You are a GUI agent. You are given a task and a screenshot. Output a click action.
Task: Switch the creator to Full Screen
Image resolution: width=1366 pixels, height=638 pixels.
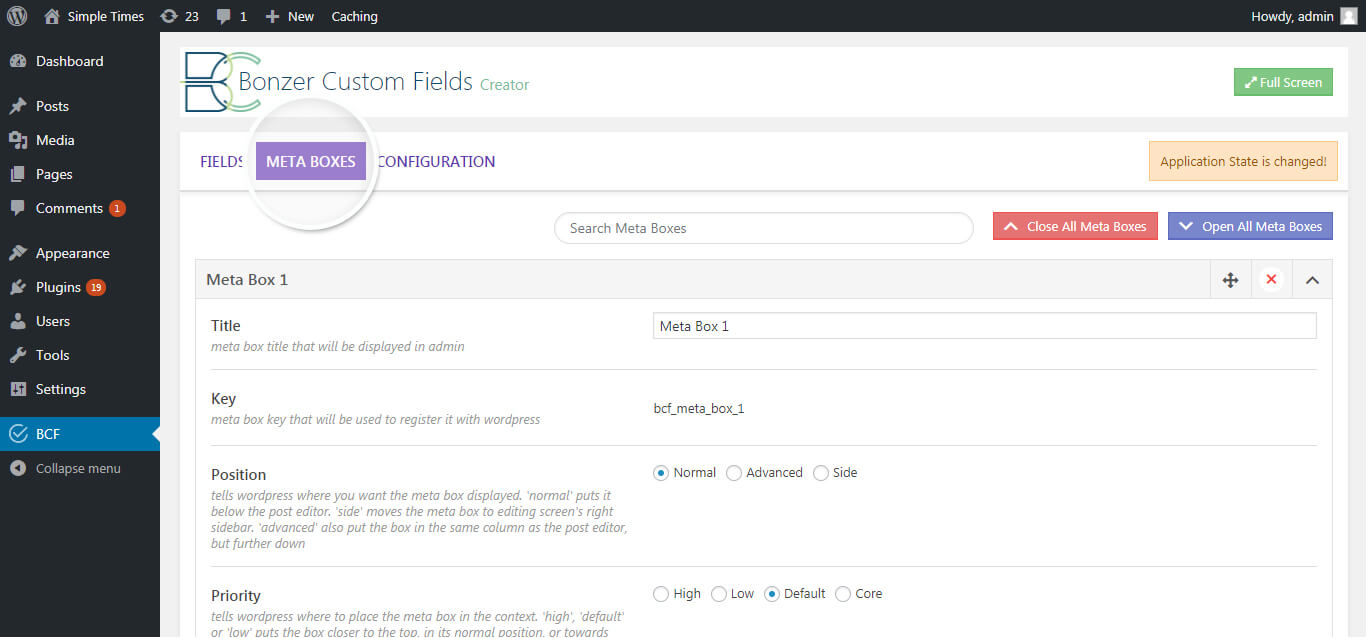click(1283, 82)
